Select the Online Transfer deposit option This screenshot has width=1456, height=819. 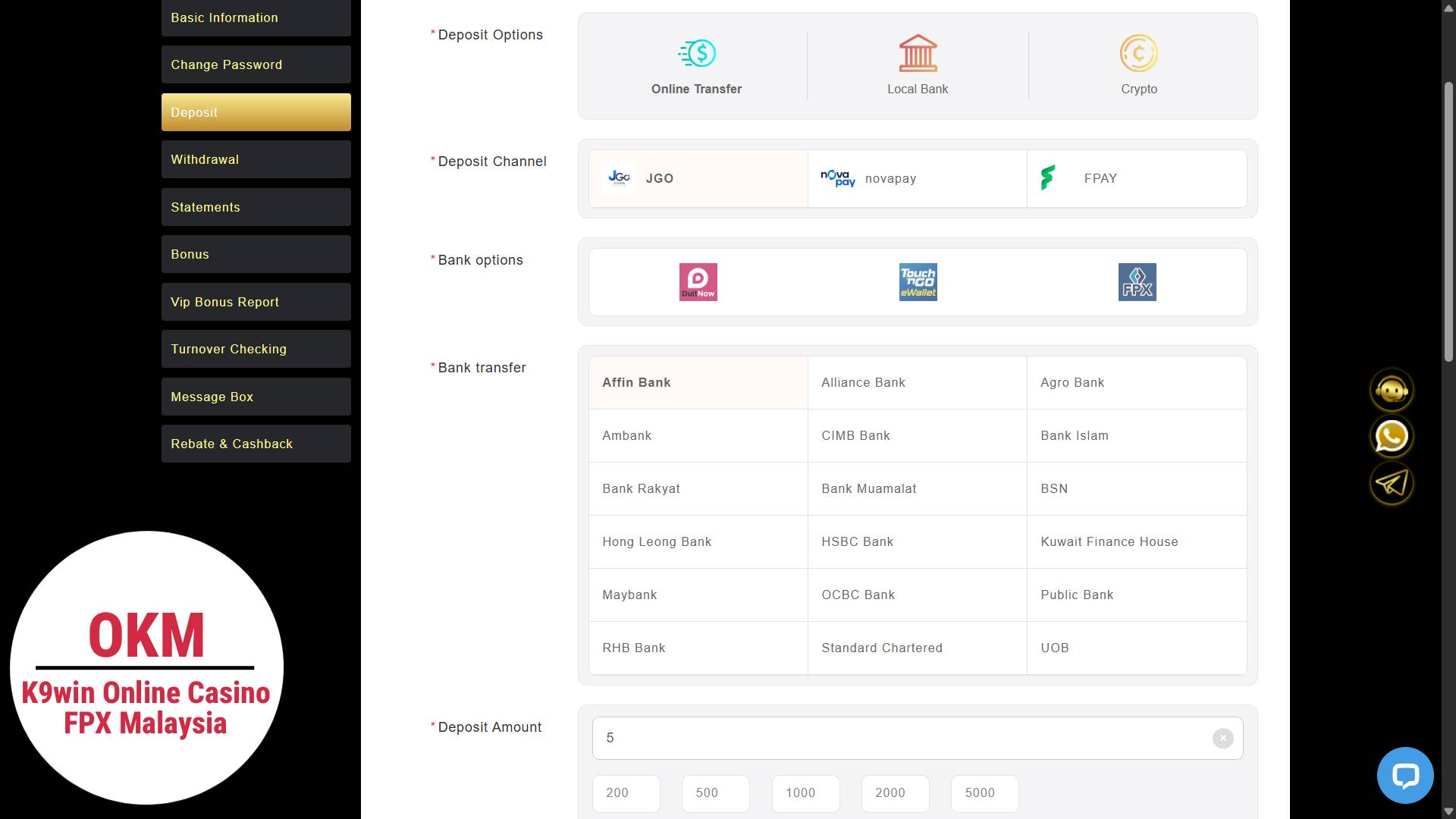point(696,66)
